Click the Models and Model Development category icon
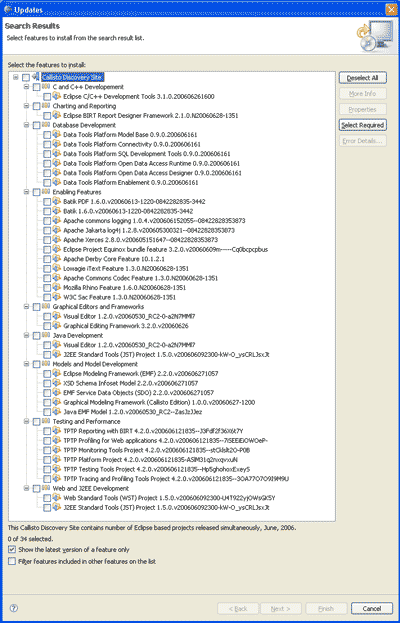This screenshot has height=623, width=400. click(46, 364)
